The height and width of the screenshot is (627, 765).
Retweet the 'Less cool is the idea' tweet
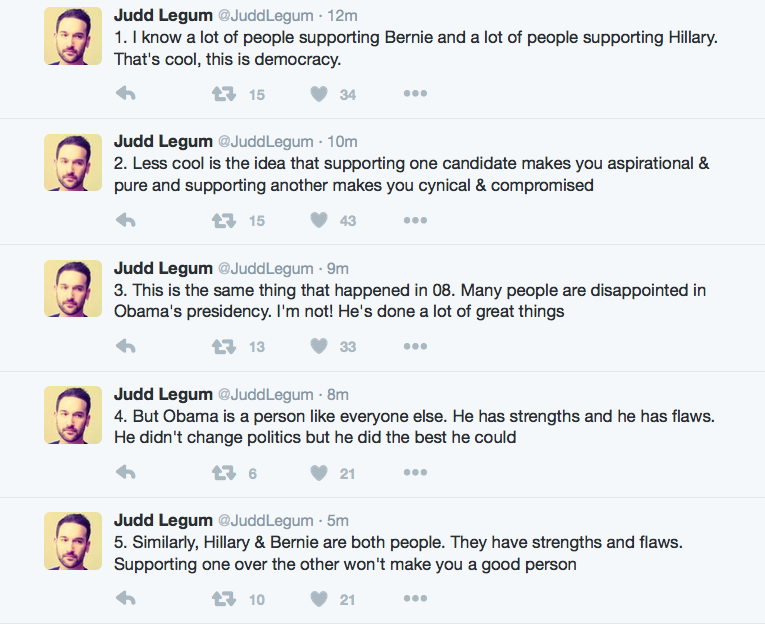point(224,221)
